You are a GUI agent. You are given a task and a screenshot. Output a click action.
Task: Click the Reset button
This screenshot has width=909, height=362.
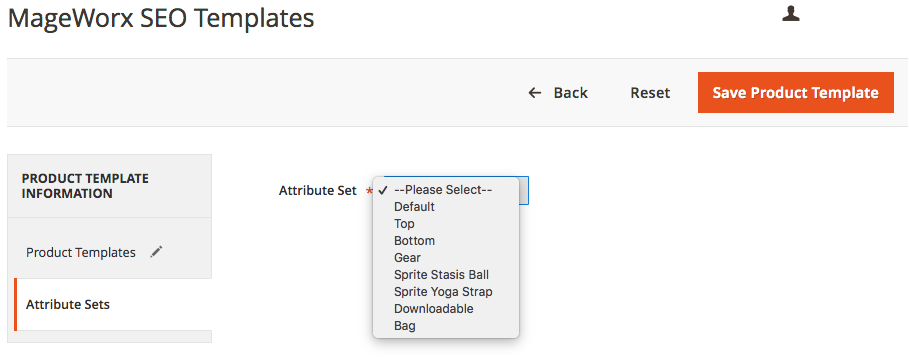[650, 93]
